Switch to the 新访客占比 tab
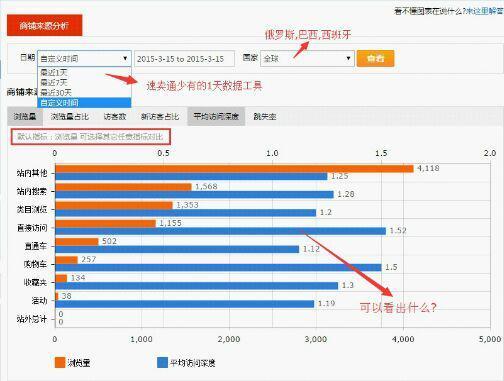 click(160, 116)
